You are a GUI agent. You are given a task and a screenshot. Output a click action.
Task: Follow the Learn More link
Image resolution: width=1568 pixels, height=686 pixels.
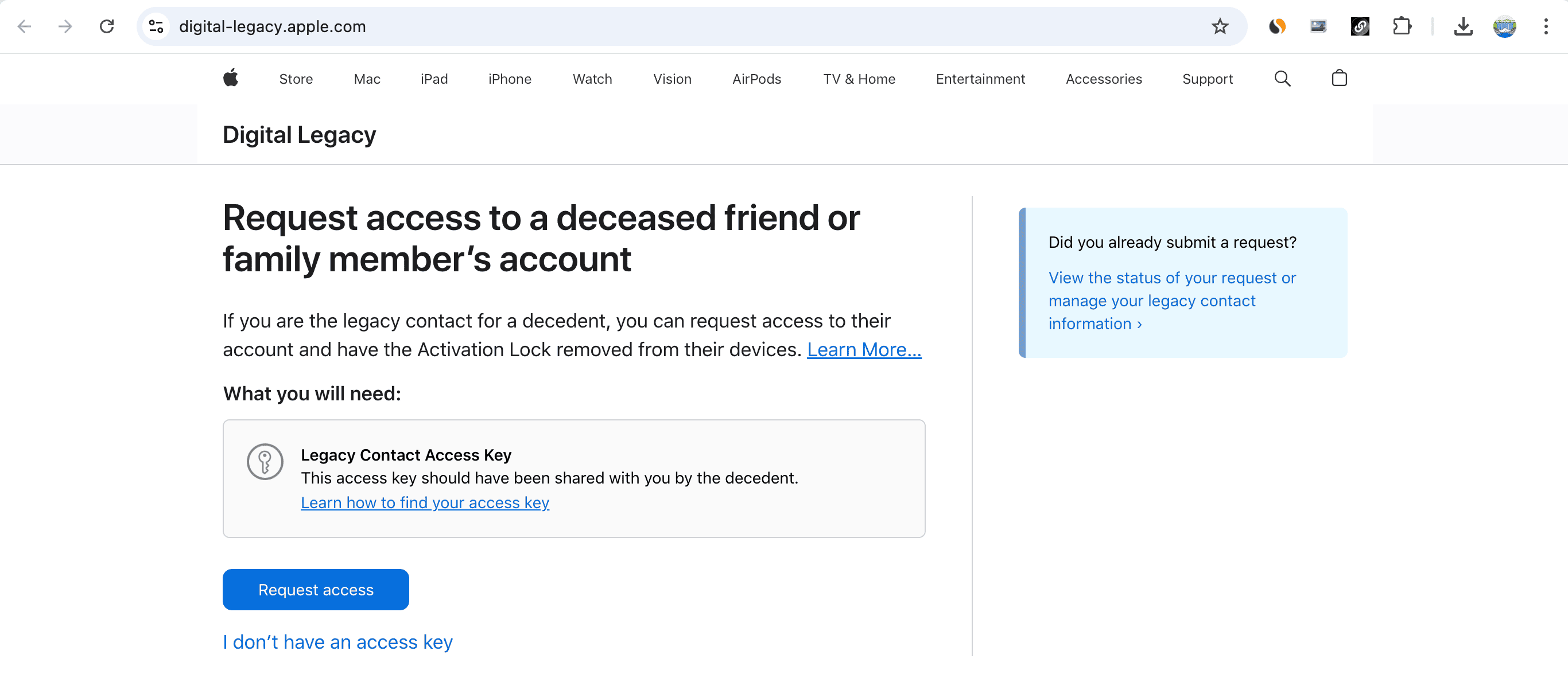pos(863,349)
